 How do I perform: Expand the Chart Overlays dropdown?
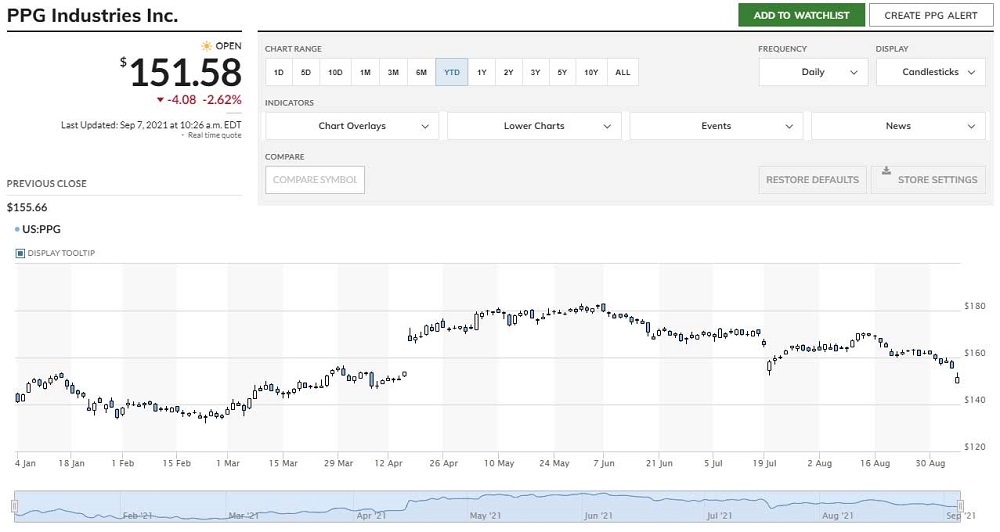pyautogui.click(x=352, y=126)
